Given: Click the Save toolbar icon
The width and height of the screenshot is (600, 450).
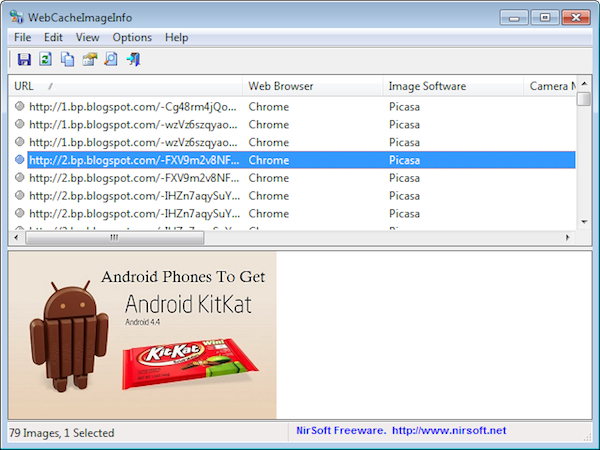Looking at the screenshot, I should pyautogui.click(x=24, y=59).
